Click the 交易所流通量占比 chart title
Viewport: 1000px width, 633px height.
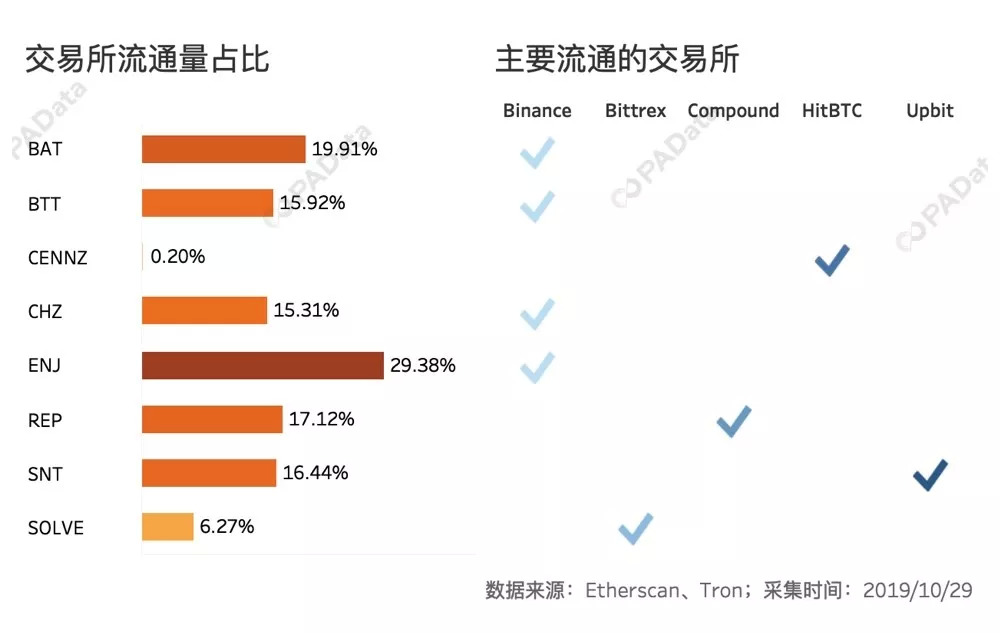click(x=147, y=60)
